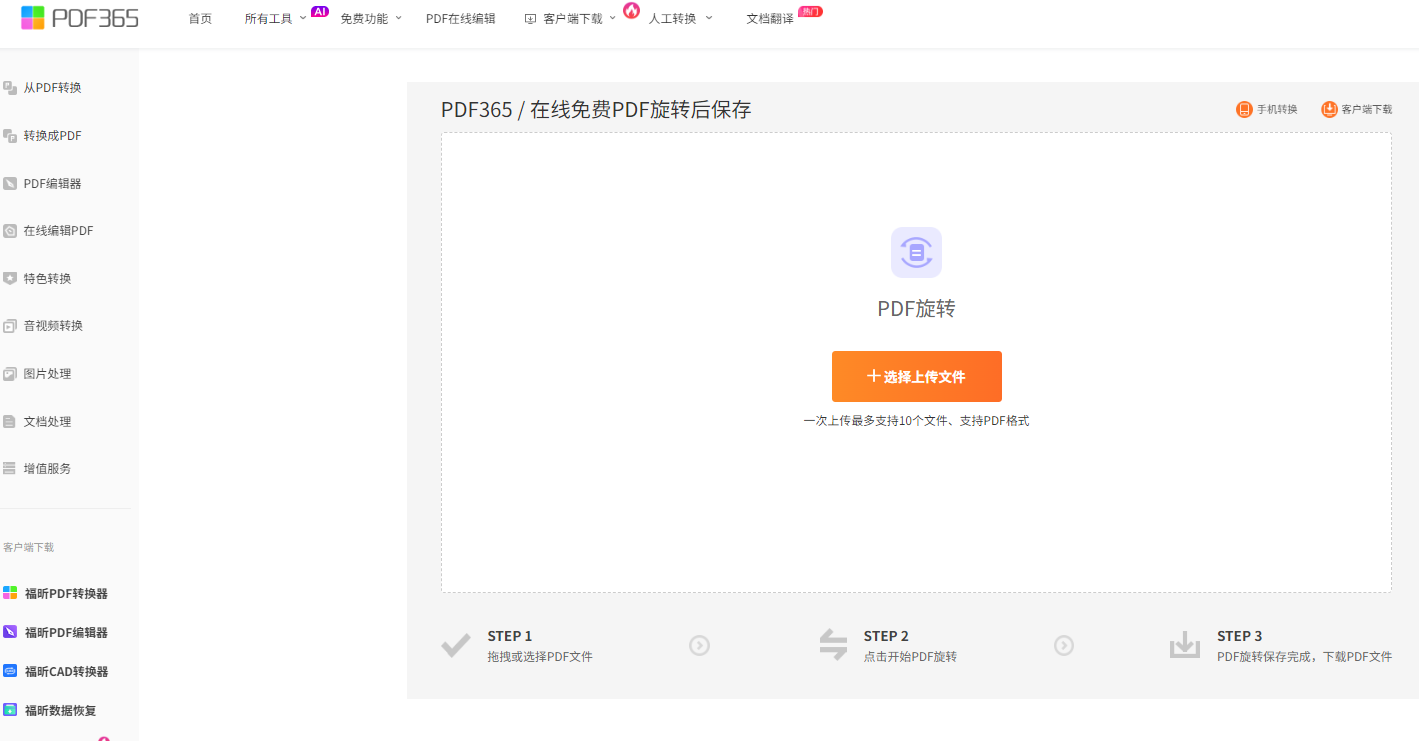Click the PDF rotate icon in upload area
This screenshot has height=741, width=1419.
(916, 252)
